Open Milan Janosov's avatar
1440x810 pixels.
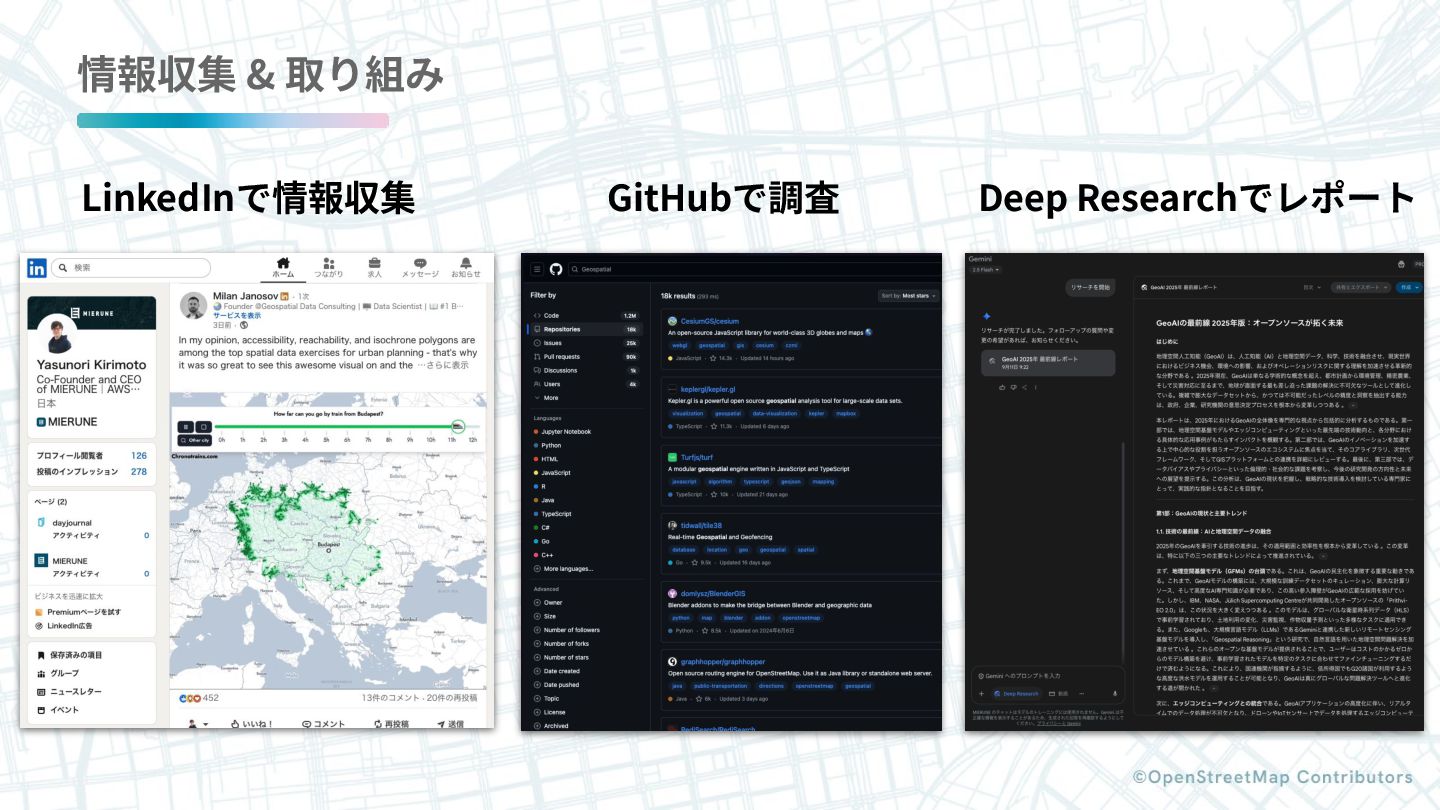(x=194, y=306)
